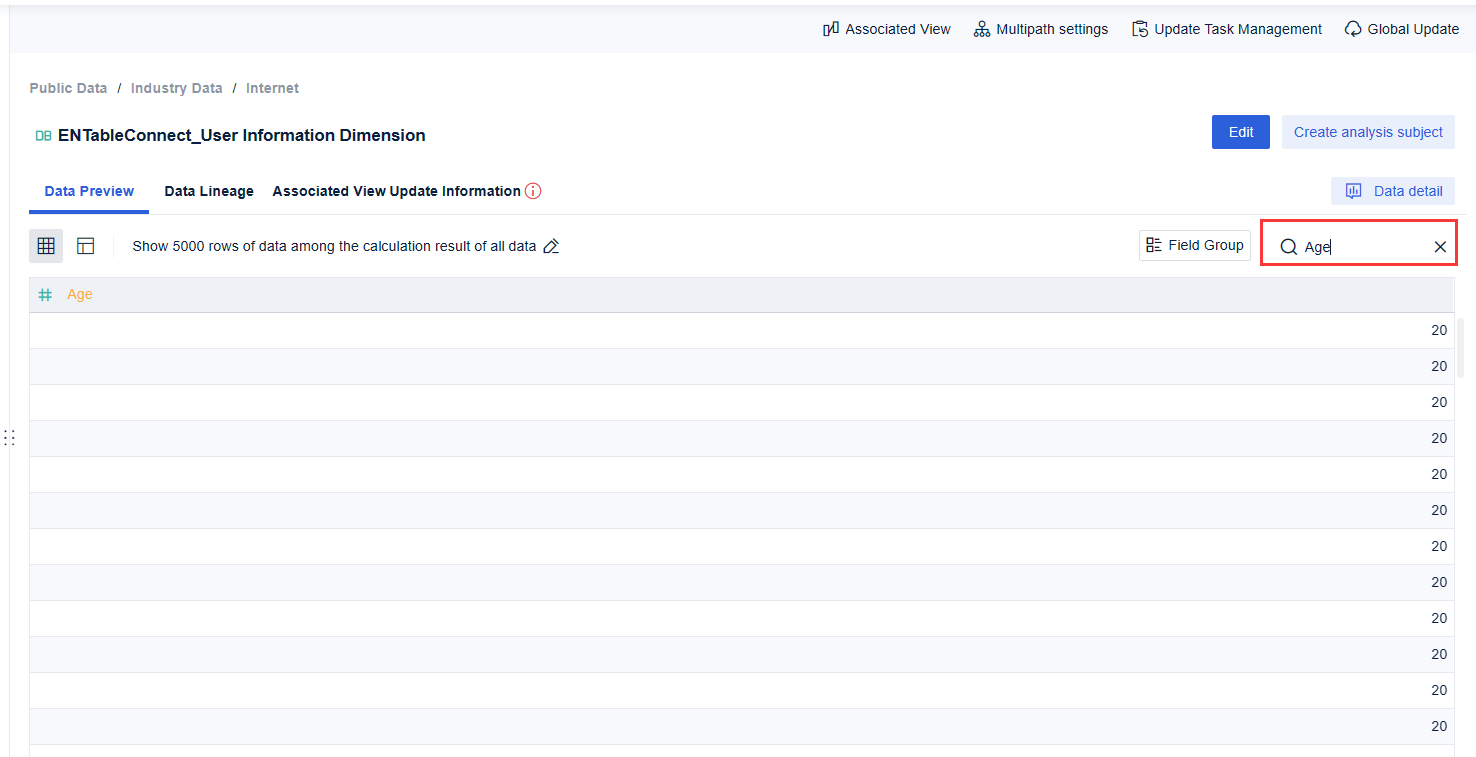
Task: Click the Edit button
Action: tap(1241, 132)
